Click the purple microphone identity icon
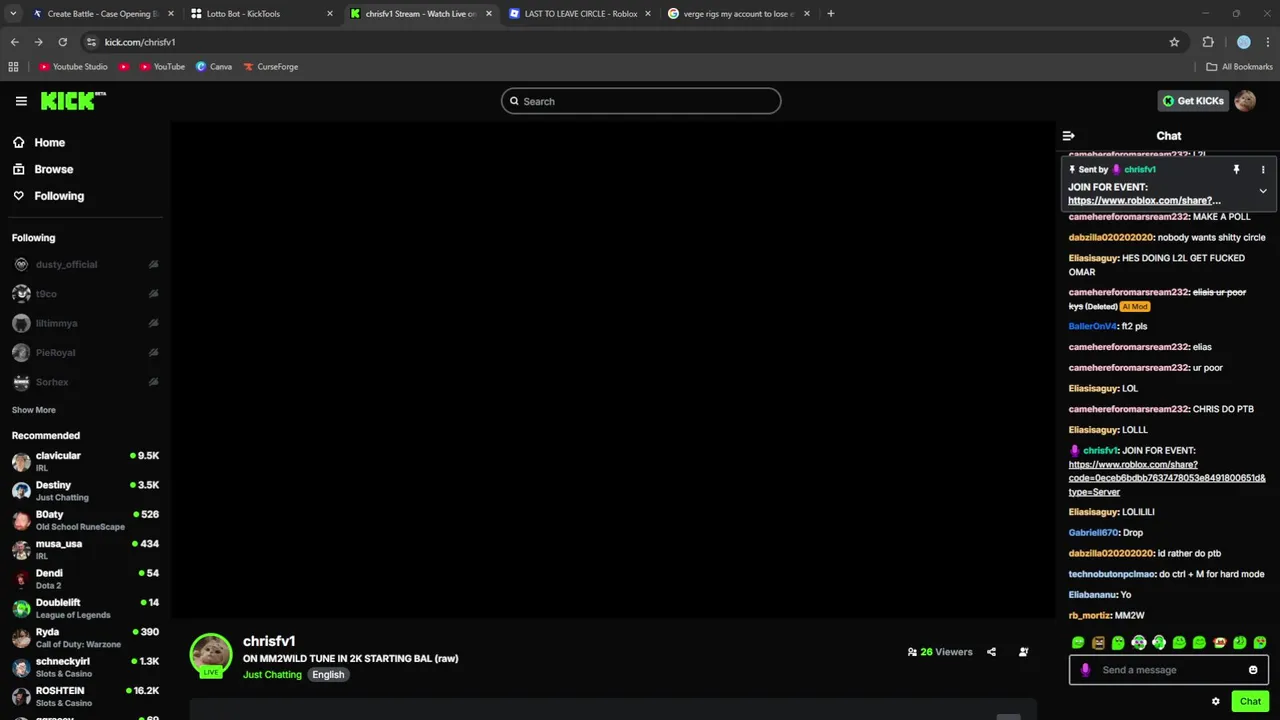The width and height of the screenshot is (1280, 720). pos(1085,670)
